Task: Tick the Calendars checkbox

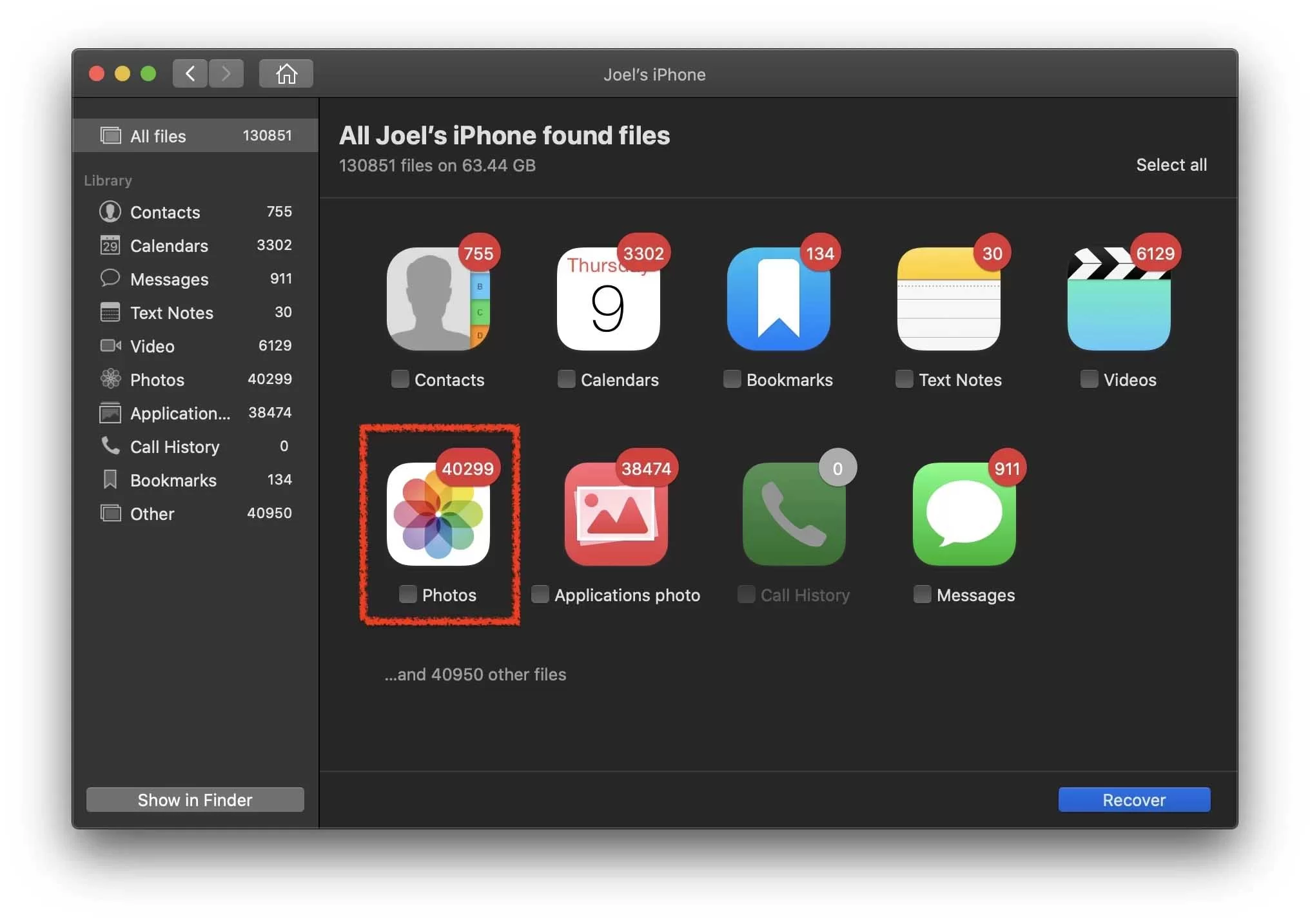Action: tap(567, 379)
